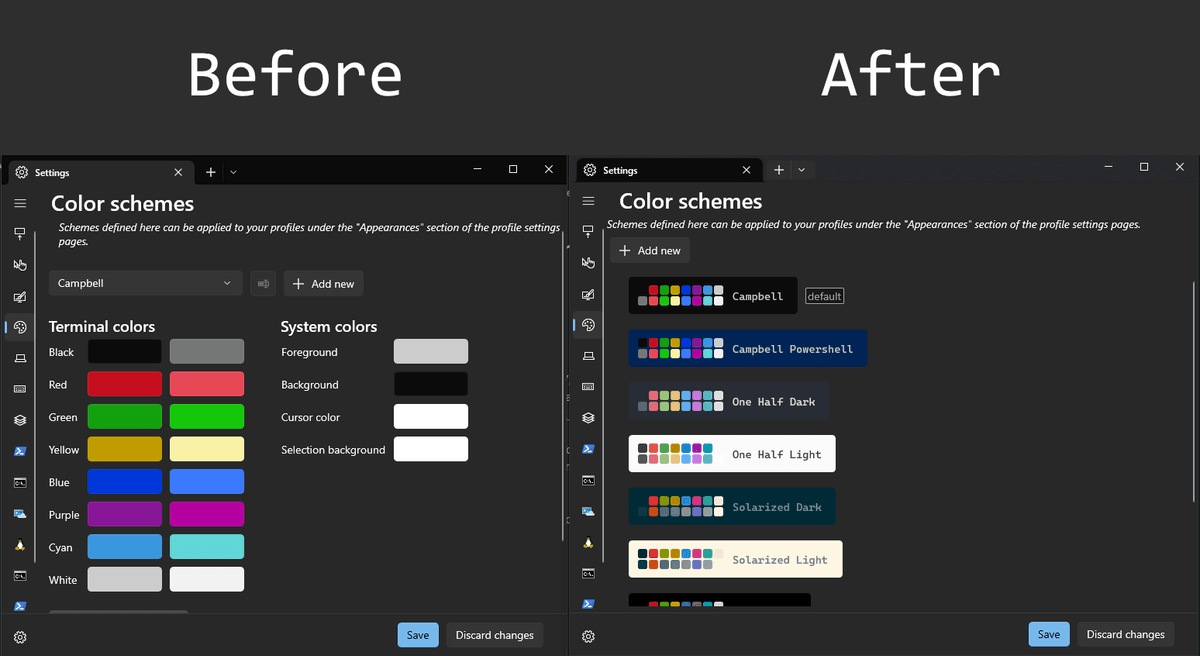The height and width of the screenshot is (656, 1200).
Task: Click the "Terminal colors" heading
Action: point(102,327)
